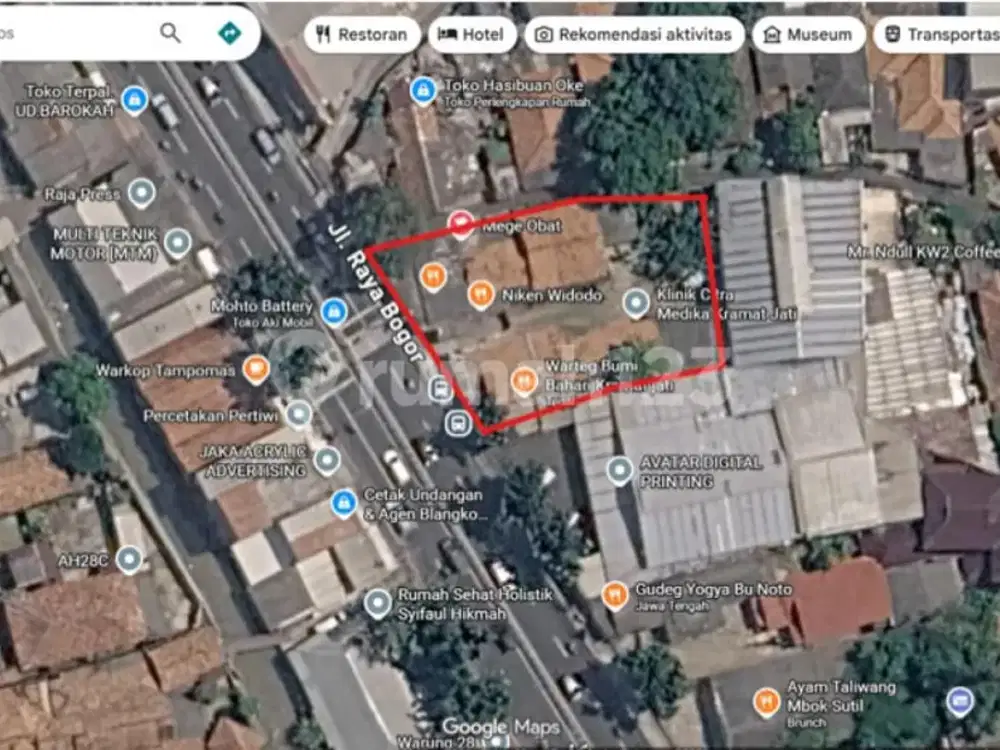1000x750 pixels.
Task: Select the Restoran category chip
Action: coord(362,34)
